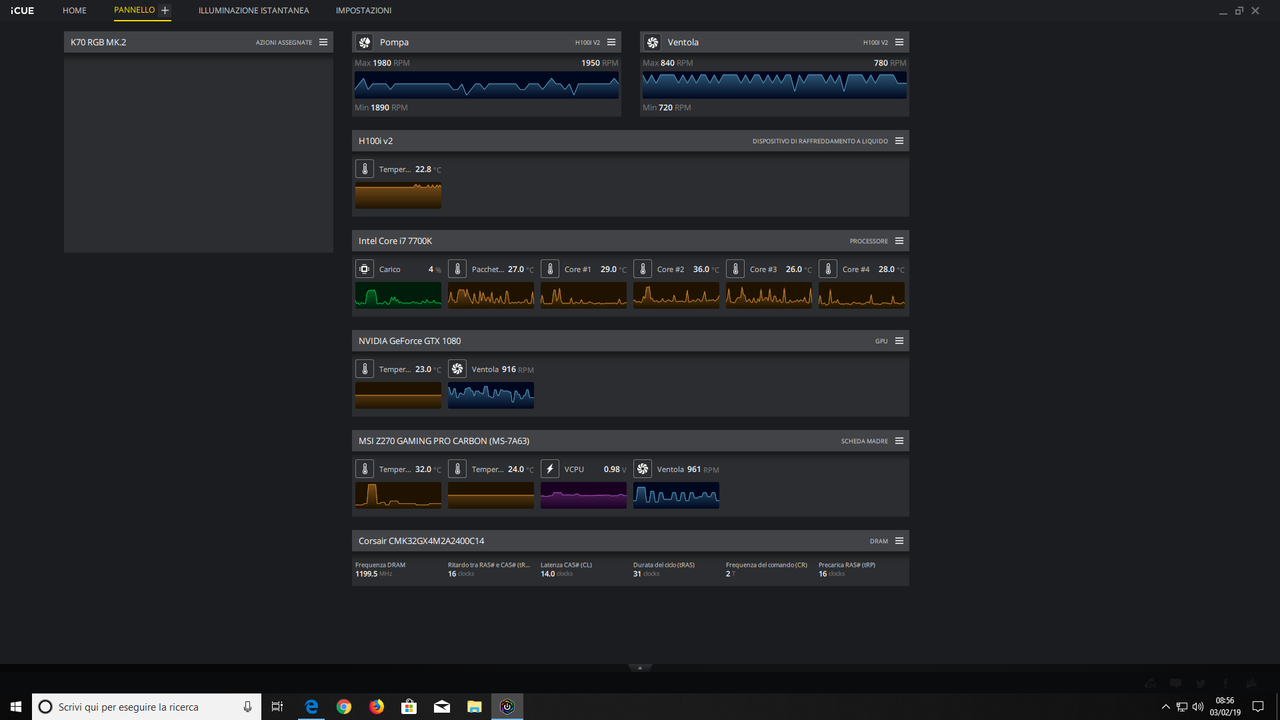
Task: Click the fan icon on the Ventola header
Action: coord(651,41)
